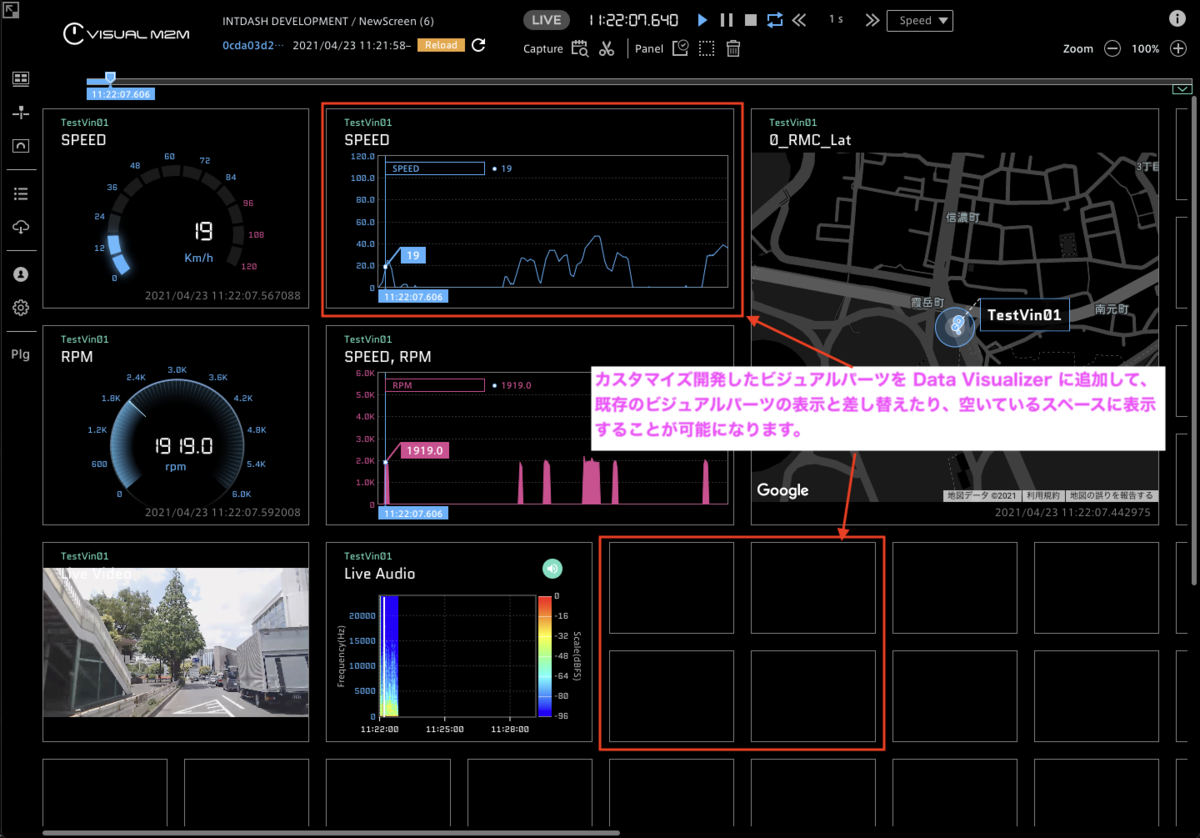This screenshot has height=838, width=1200.
Task: Click the timeline marker on seek bar
Action: click(110, 77)
